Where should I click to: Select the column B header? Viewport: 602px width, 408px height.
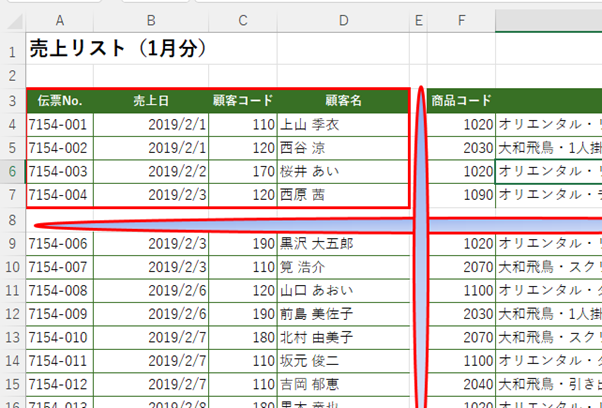pyautogui.click(x=151, y=20)
